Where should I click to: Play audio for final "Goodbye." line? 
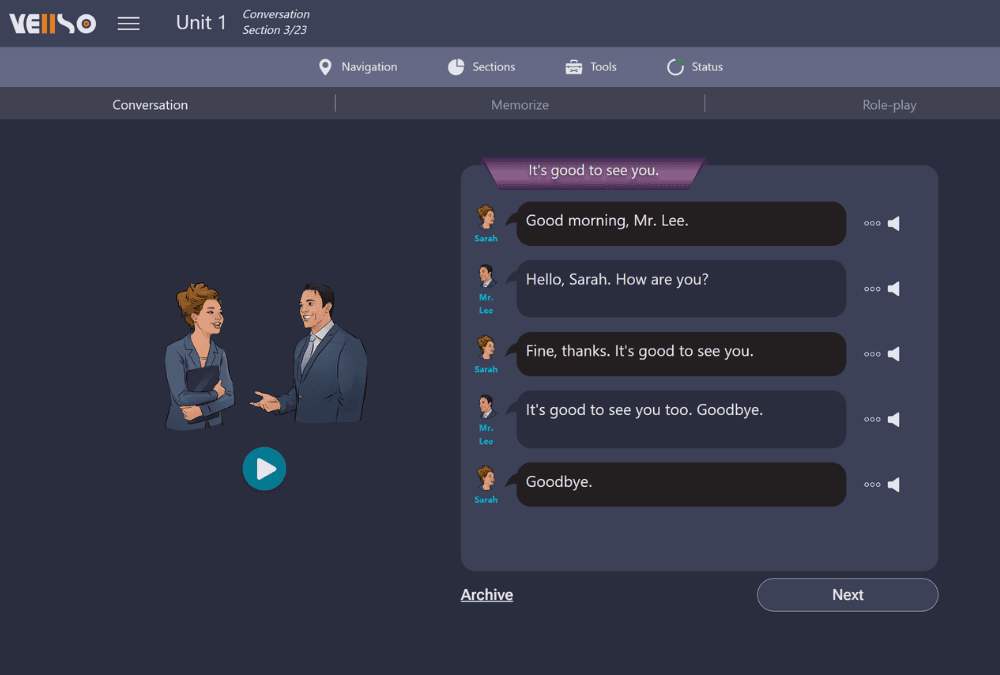coord(894,485)
